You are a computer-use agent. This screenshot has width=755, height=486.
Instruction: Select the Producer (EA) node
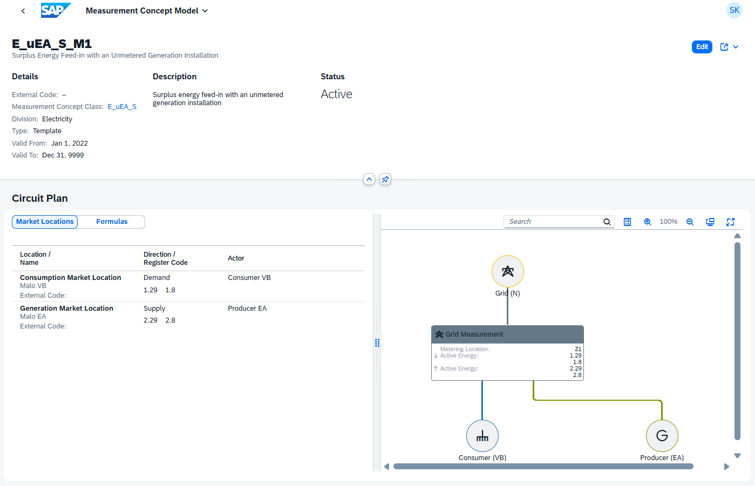click(x=662, y=436)
